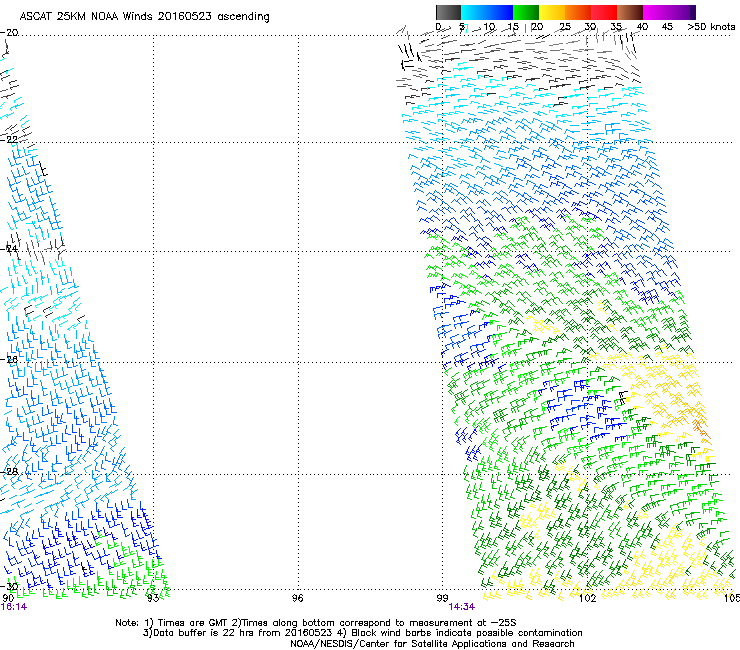This screenshot has height=650, width=740.
Task: Pick the dark purple 45-50 knots legend segment
Action: point(682,12)
